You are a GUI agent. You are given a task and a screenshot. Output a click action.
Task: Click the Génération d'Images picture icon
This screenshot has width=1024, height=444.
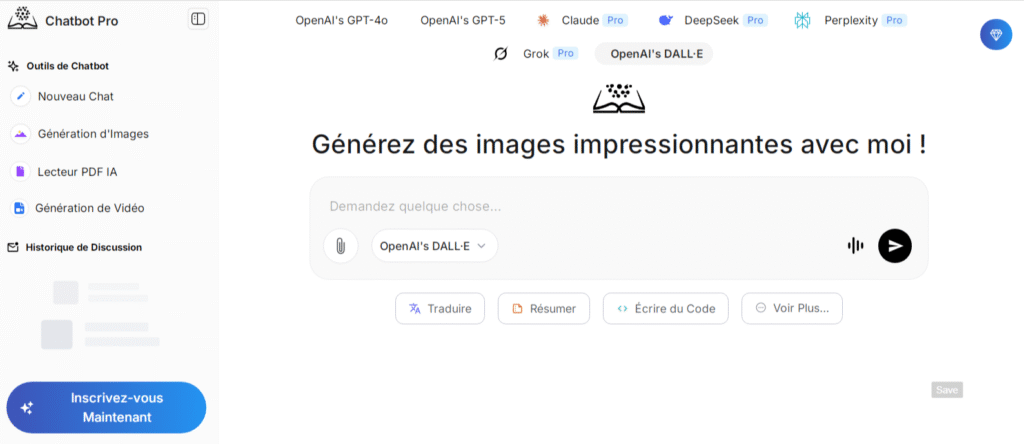click(x=21, y=134)
